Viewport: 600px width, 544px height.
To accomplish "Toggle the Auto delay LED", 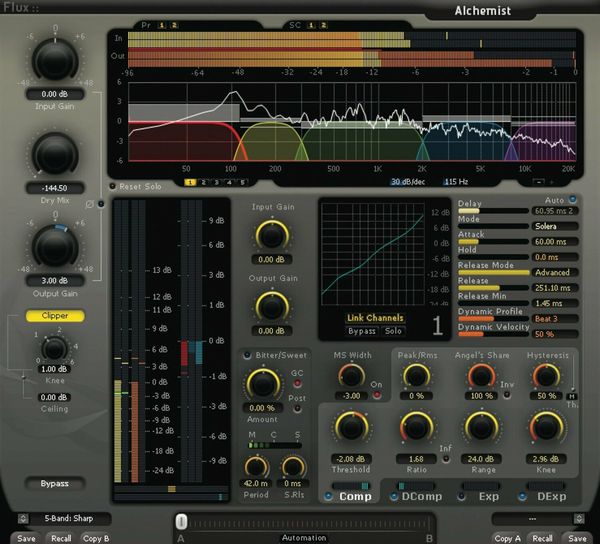I will click(x=574, y=201).
